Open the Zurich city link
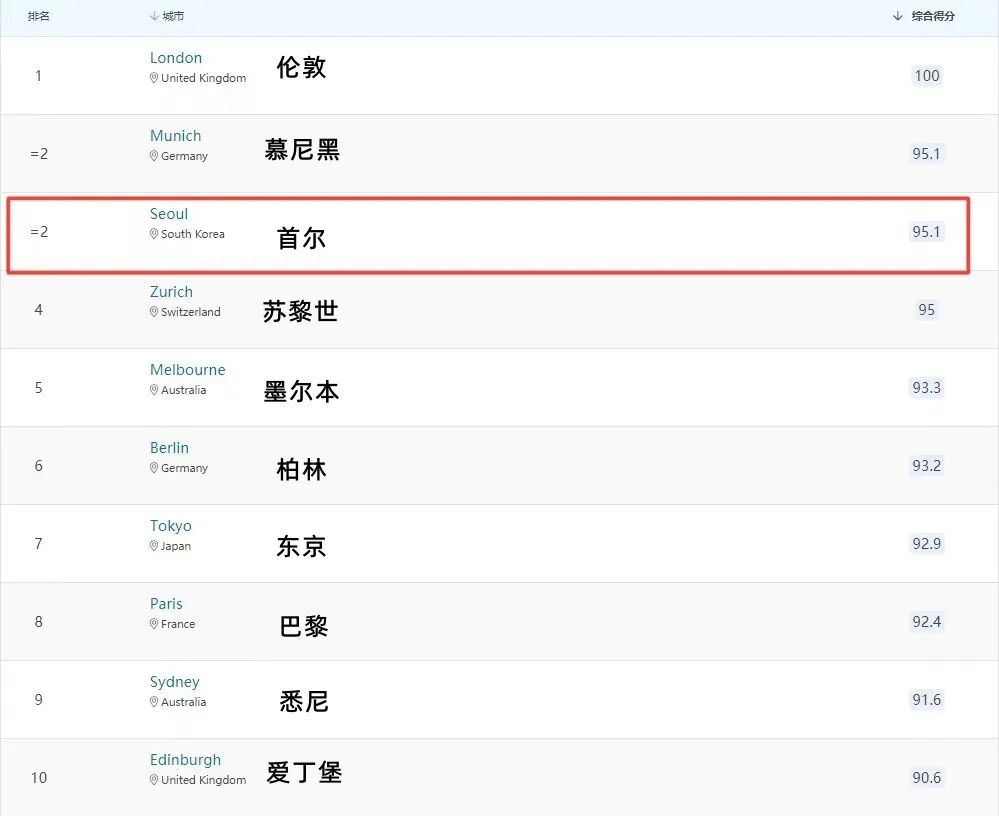The image size is (999, 816). tap(171, 292)
